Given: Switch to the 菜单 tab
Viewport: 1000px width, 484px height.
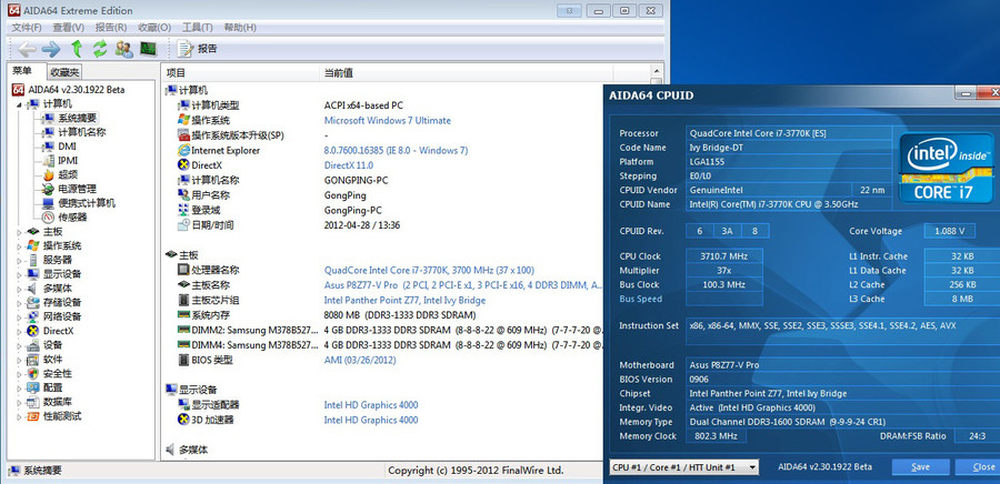Looking at the screenshot, I should (23, 71).
